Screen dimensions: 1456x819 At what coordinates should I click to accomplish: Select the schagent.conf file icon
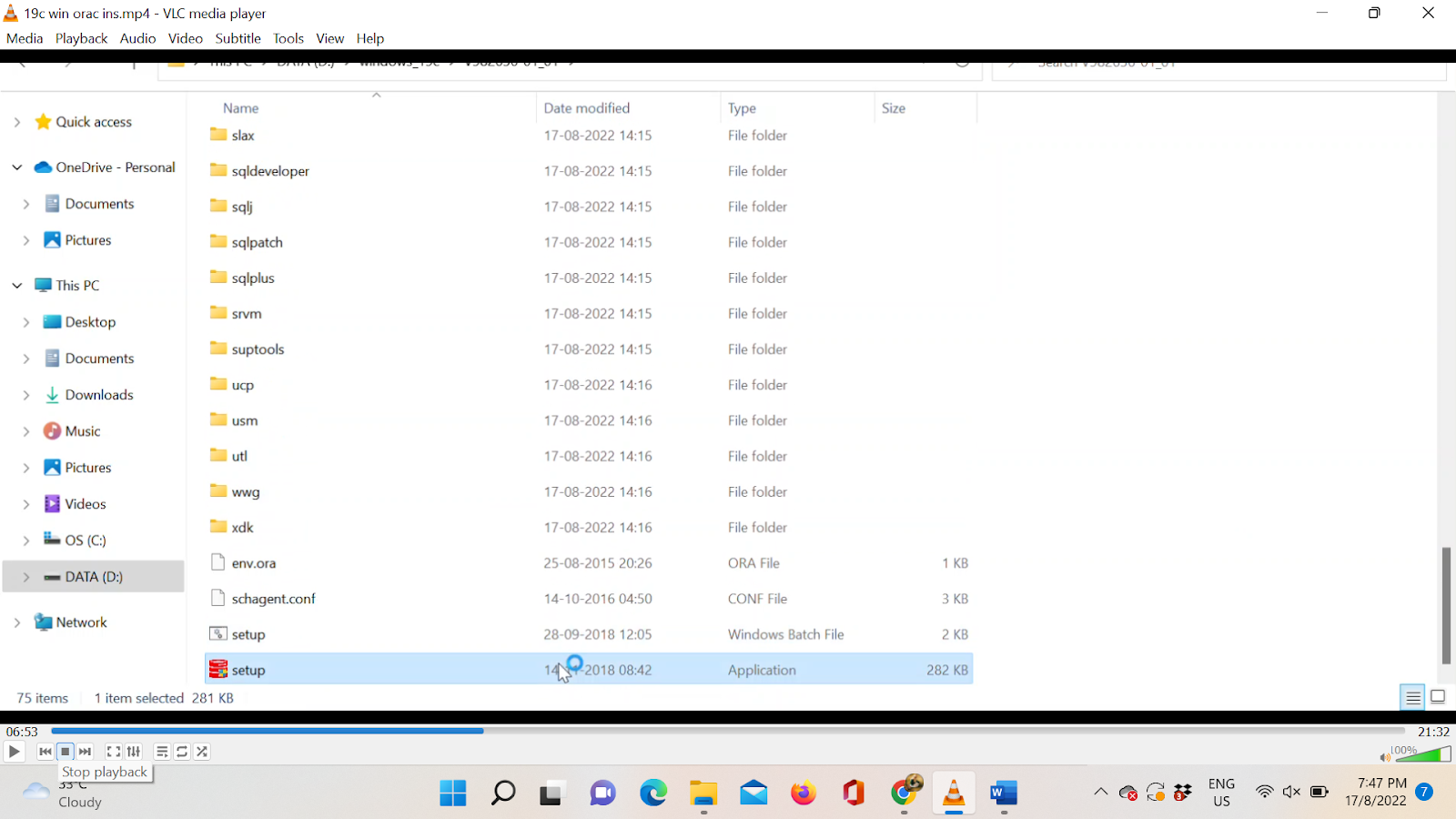tap(217, 598)
